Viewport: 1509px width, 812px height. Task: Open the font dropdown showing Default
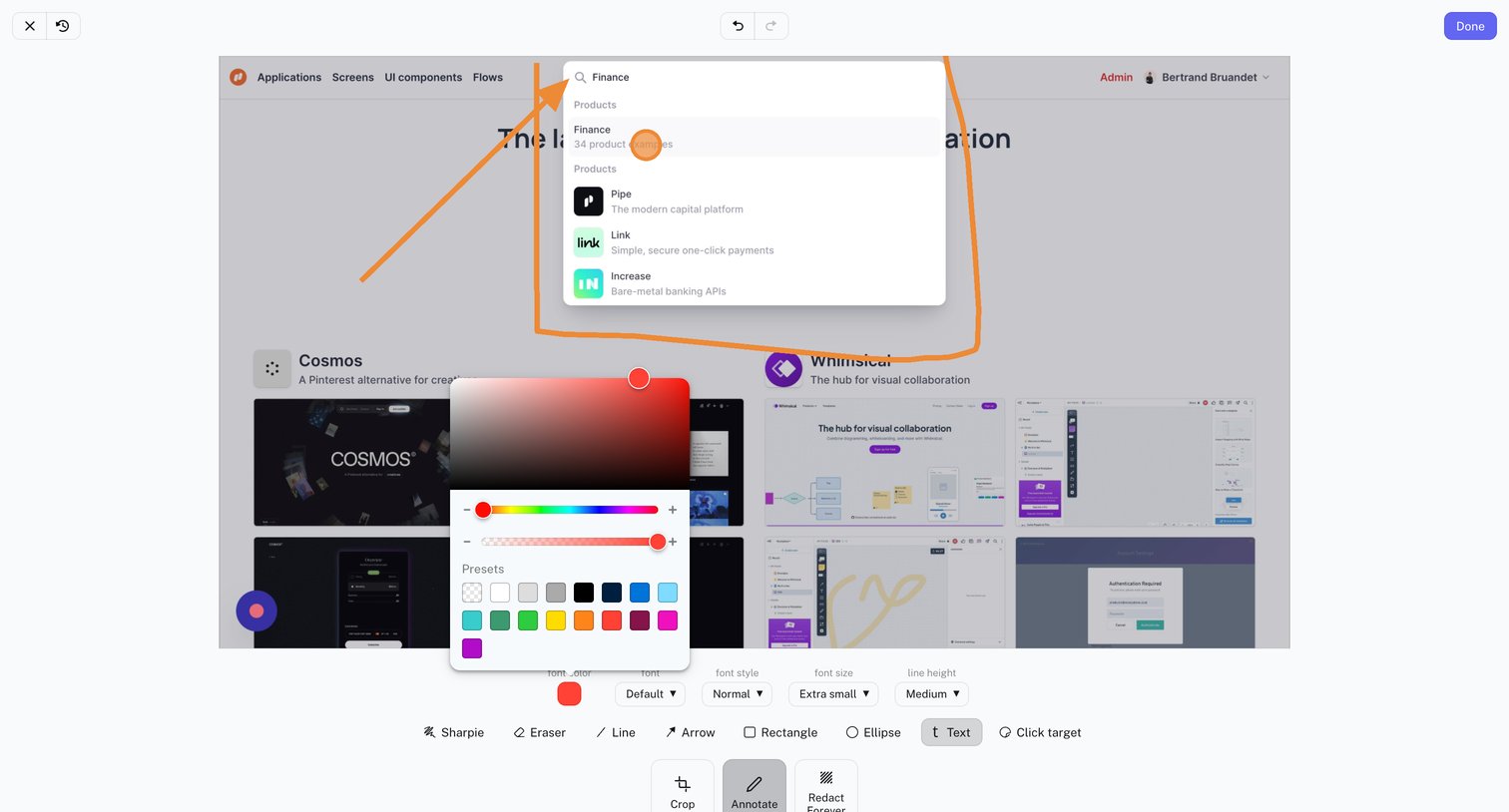pos(651,694)
